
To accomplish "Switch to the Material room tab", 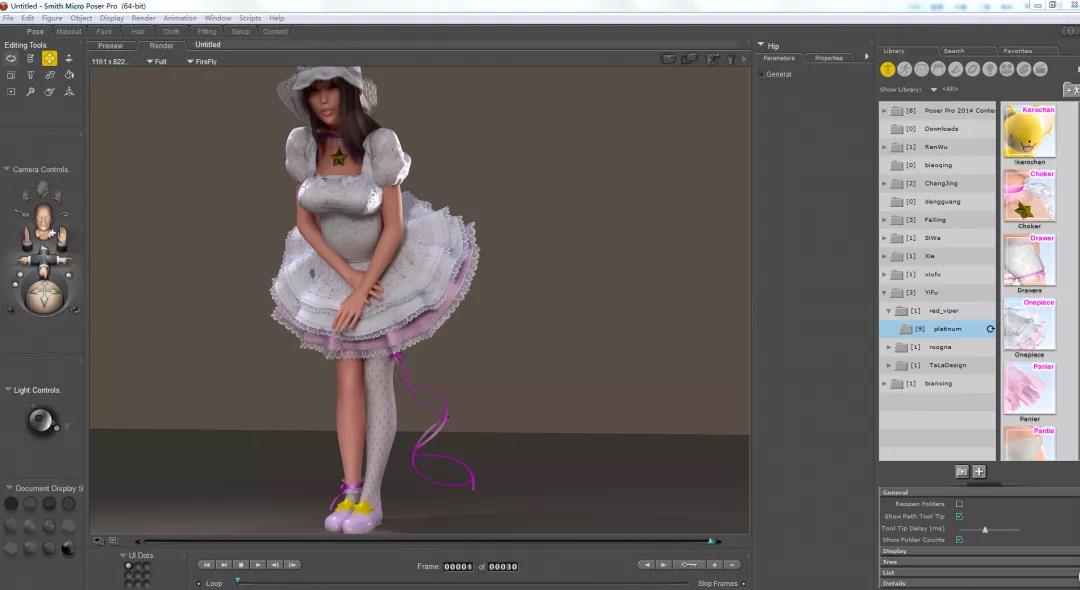I will pos(69,32).
